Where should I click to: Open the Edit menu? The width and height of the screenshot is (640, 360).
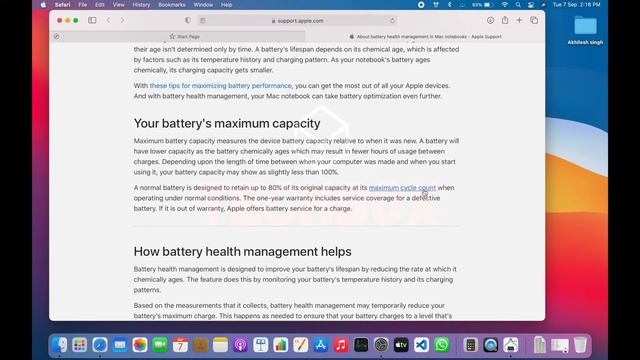coord(100,5)
